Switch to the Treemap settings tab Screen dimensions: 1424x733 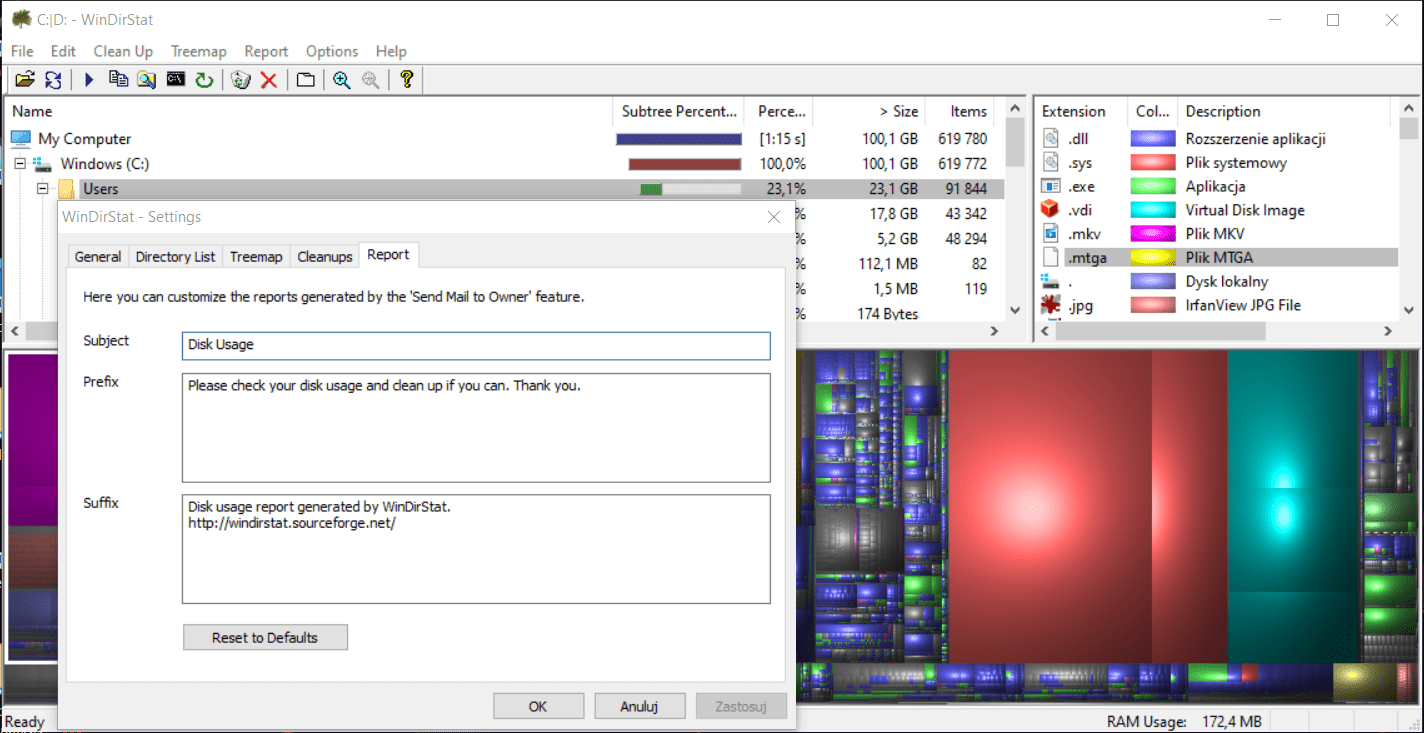click(x=256, y=257)
